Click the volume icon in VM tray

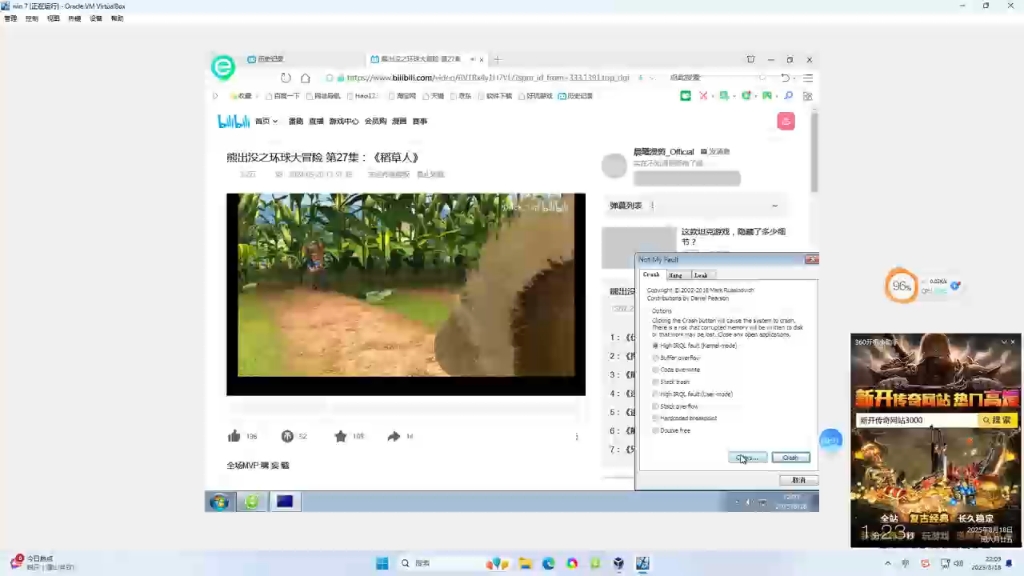point(748,502)
